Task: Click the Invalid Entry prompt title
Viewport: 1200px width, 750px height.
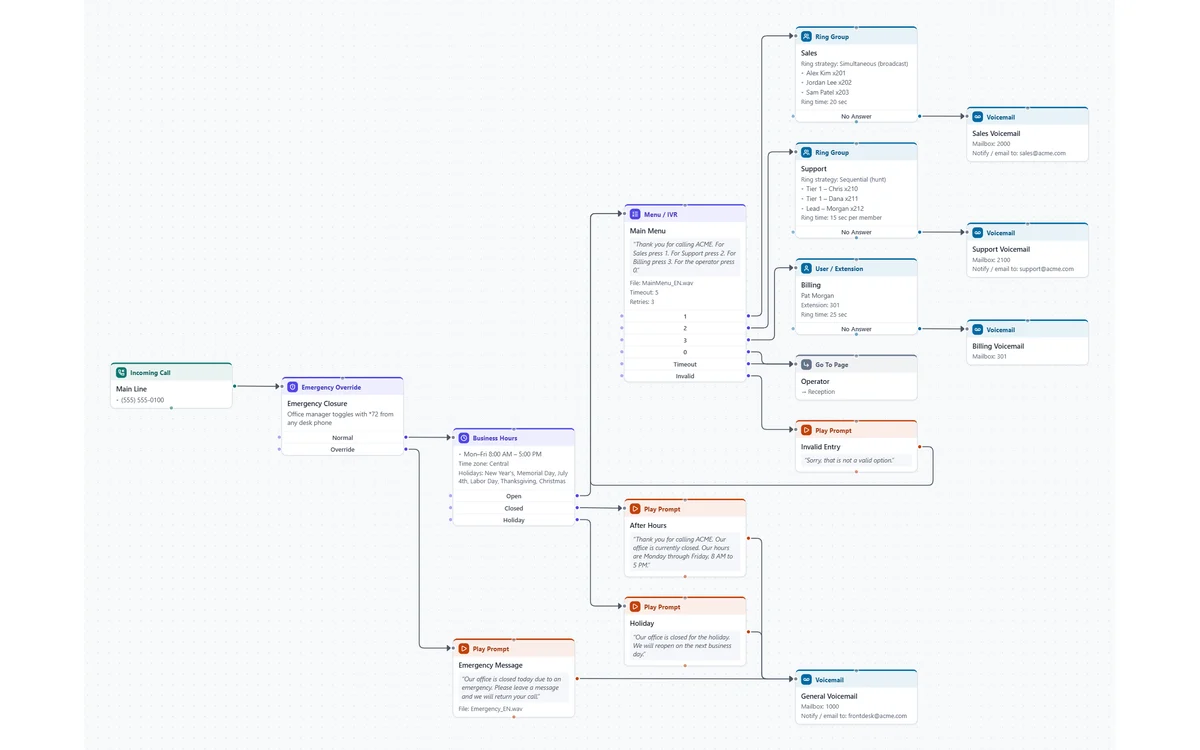Action: point(821,447)
